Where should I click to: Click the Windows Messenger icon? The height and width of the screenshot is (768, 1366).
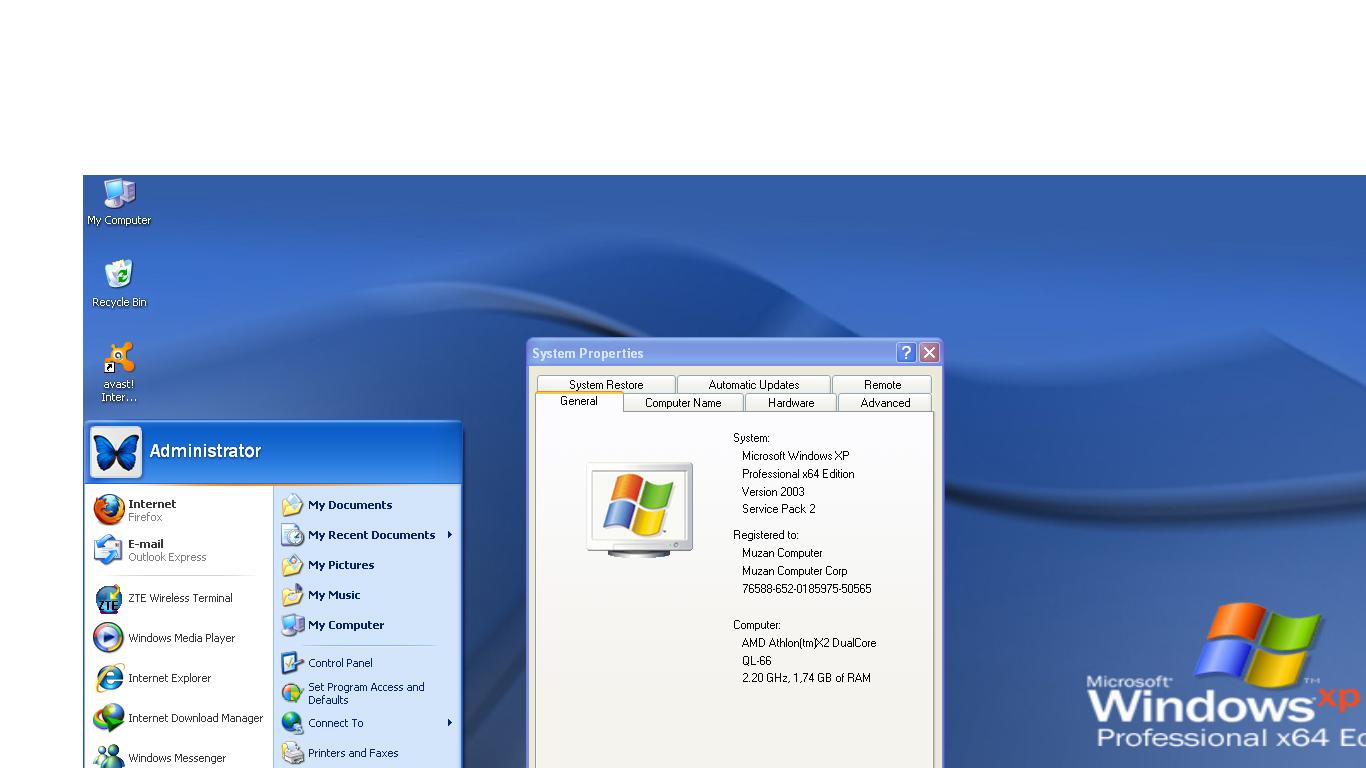pyautogui.click(x=109, y=757)
